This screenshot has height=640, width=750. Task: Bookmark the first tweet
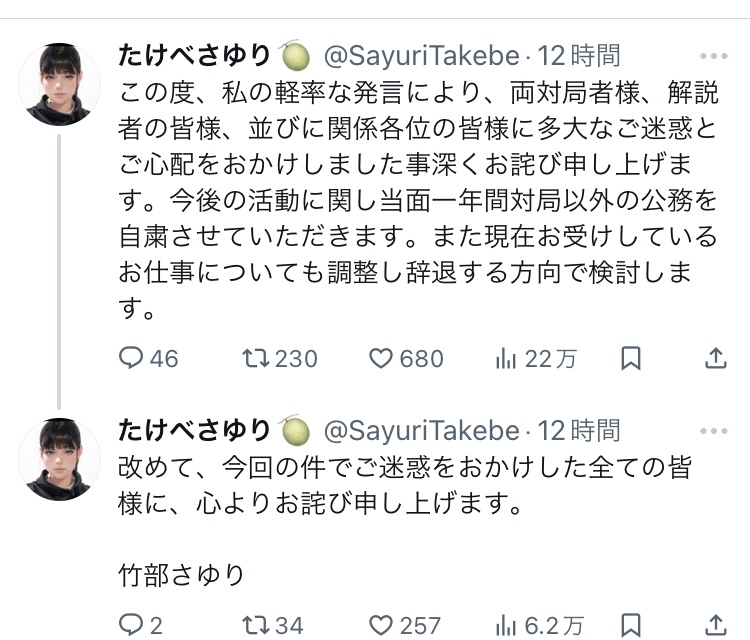click(x=630, y=358)
